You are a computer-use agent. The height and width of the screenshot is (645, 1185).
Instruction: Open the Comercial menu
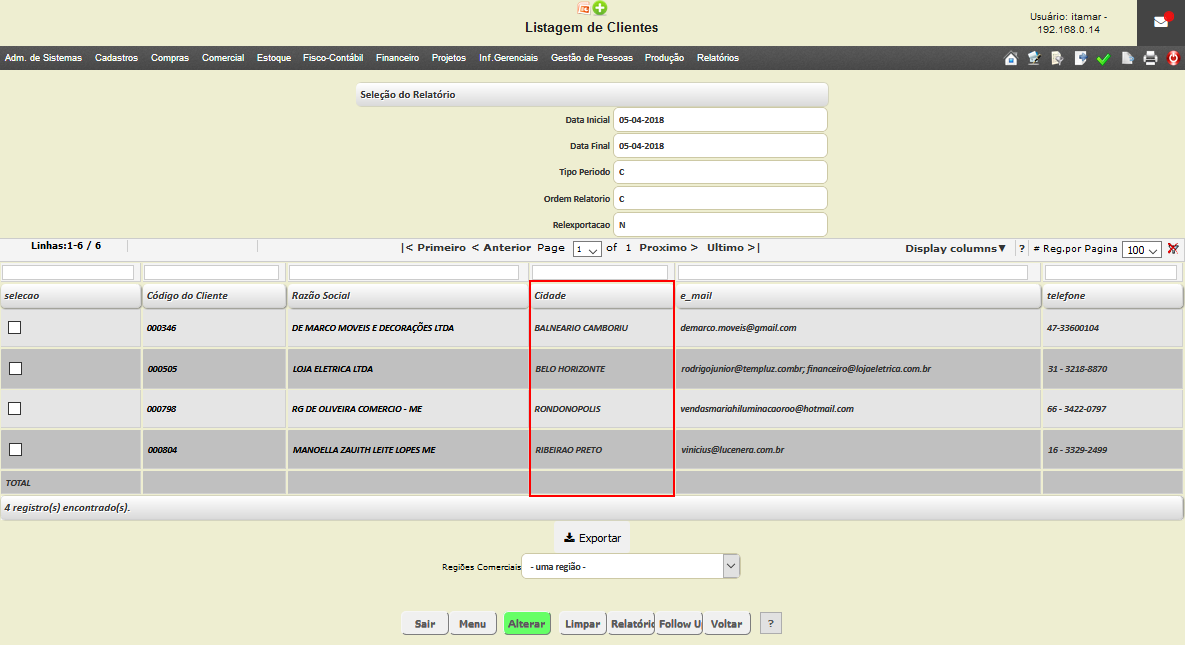pyautogui.click(x=223, y=58)
